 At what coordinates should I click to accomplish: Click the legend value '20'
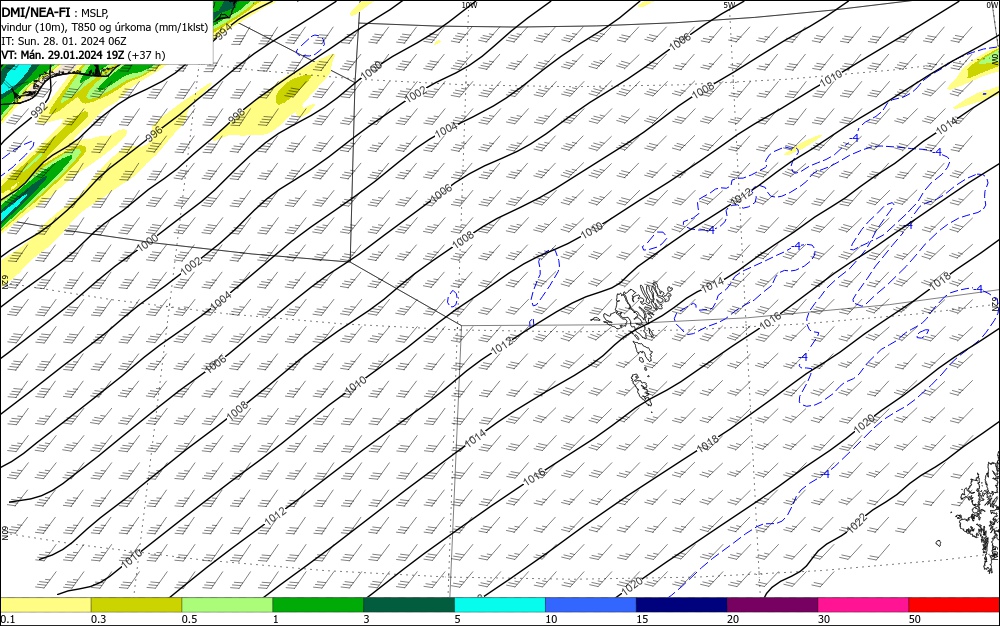tap(733, 619)
